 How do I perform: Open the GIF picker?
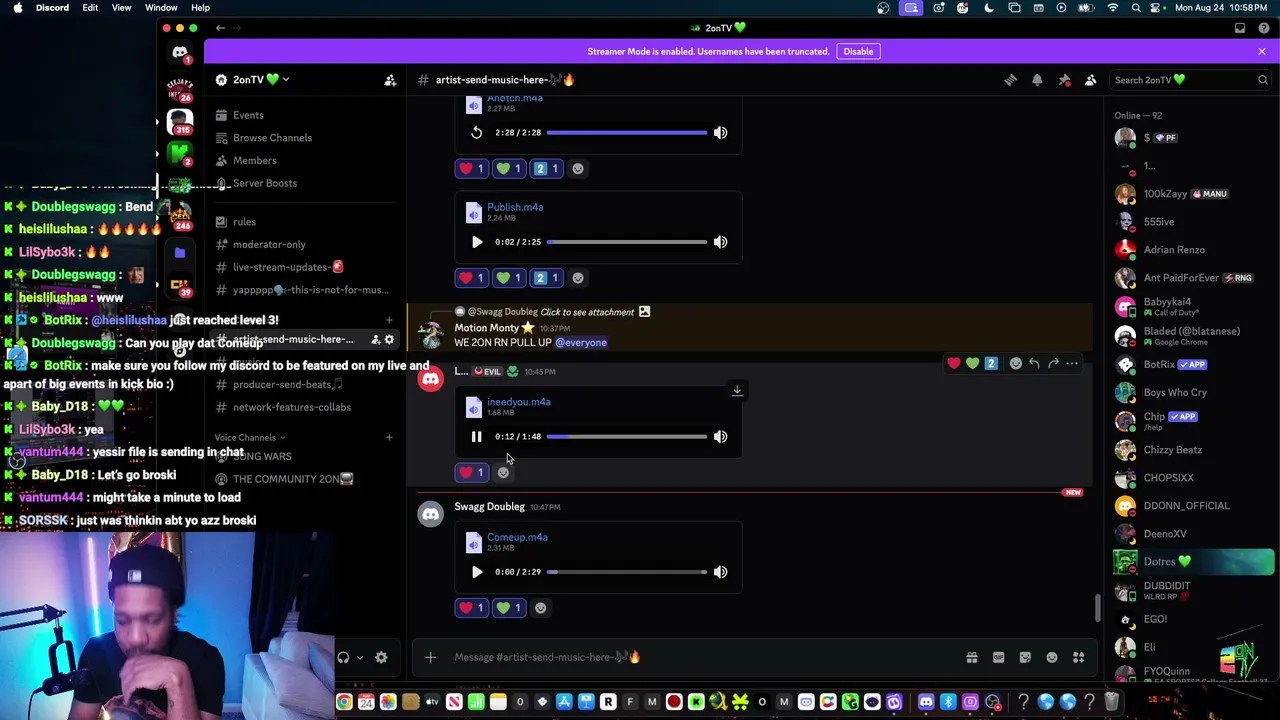998,658
